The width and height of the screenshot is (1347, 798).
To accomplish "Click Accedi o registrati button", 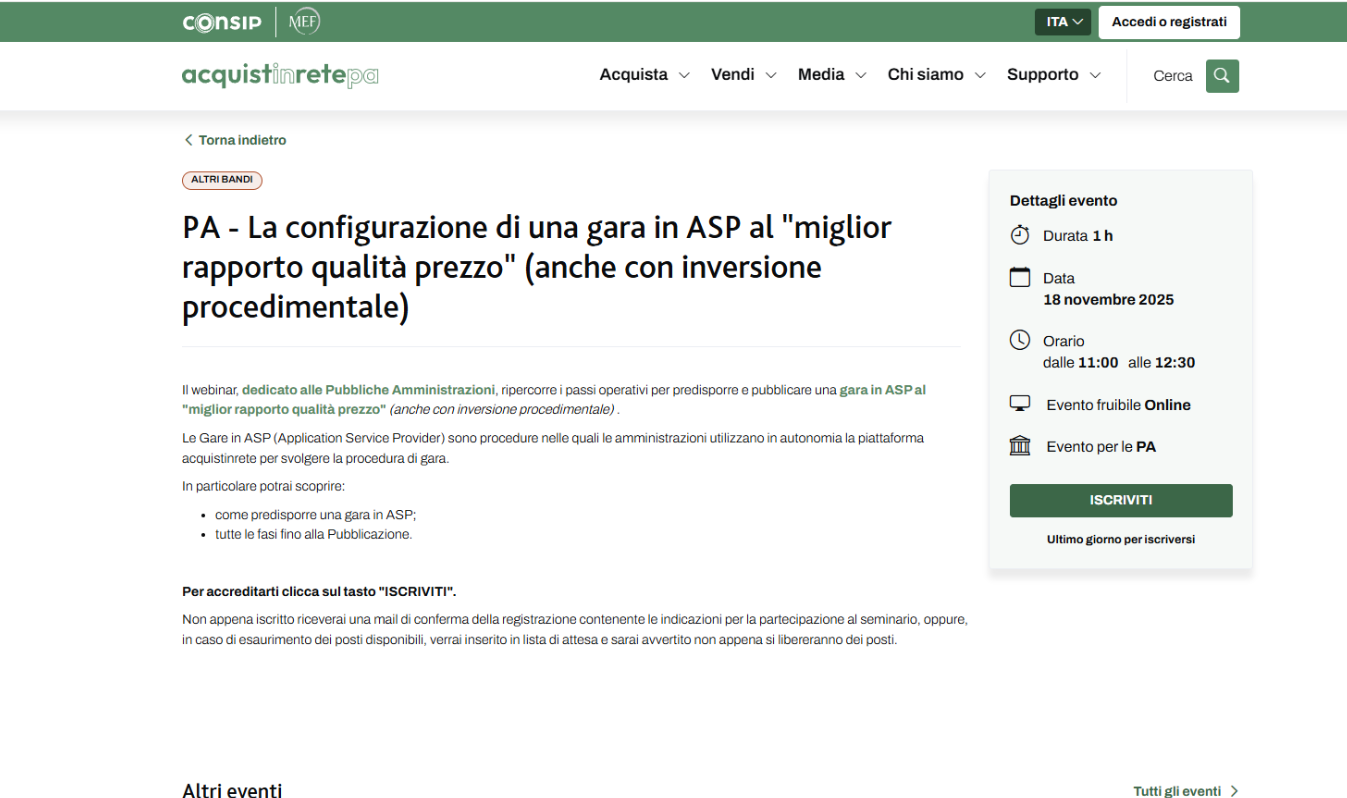I will pyautogui.click(x=1168, y=22).
